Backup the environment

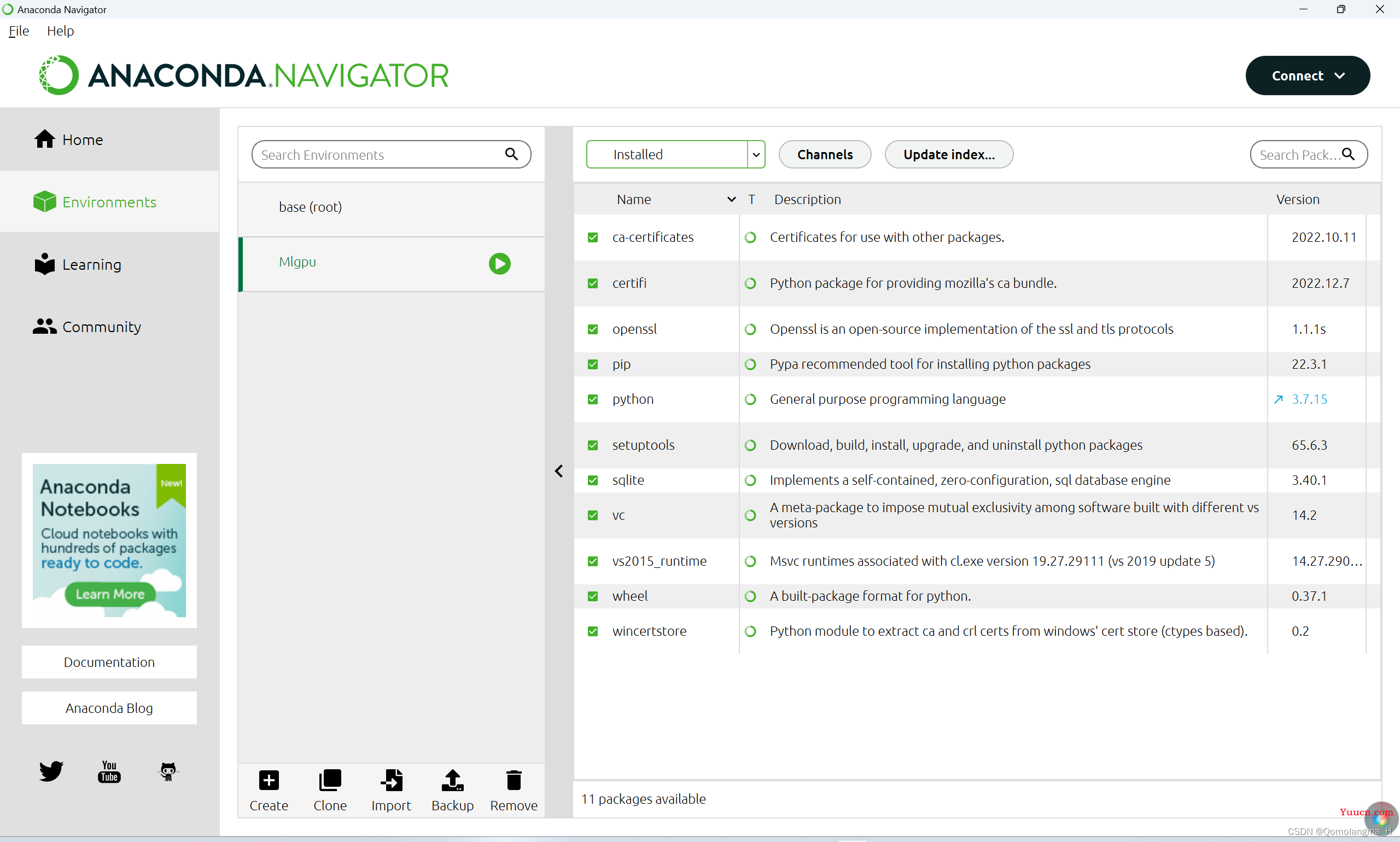pyautogui.click(x=452, y=791)
